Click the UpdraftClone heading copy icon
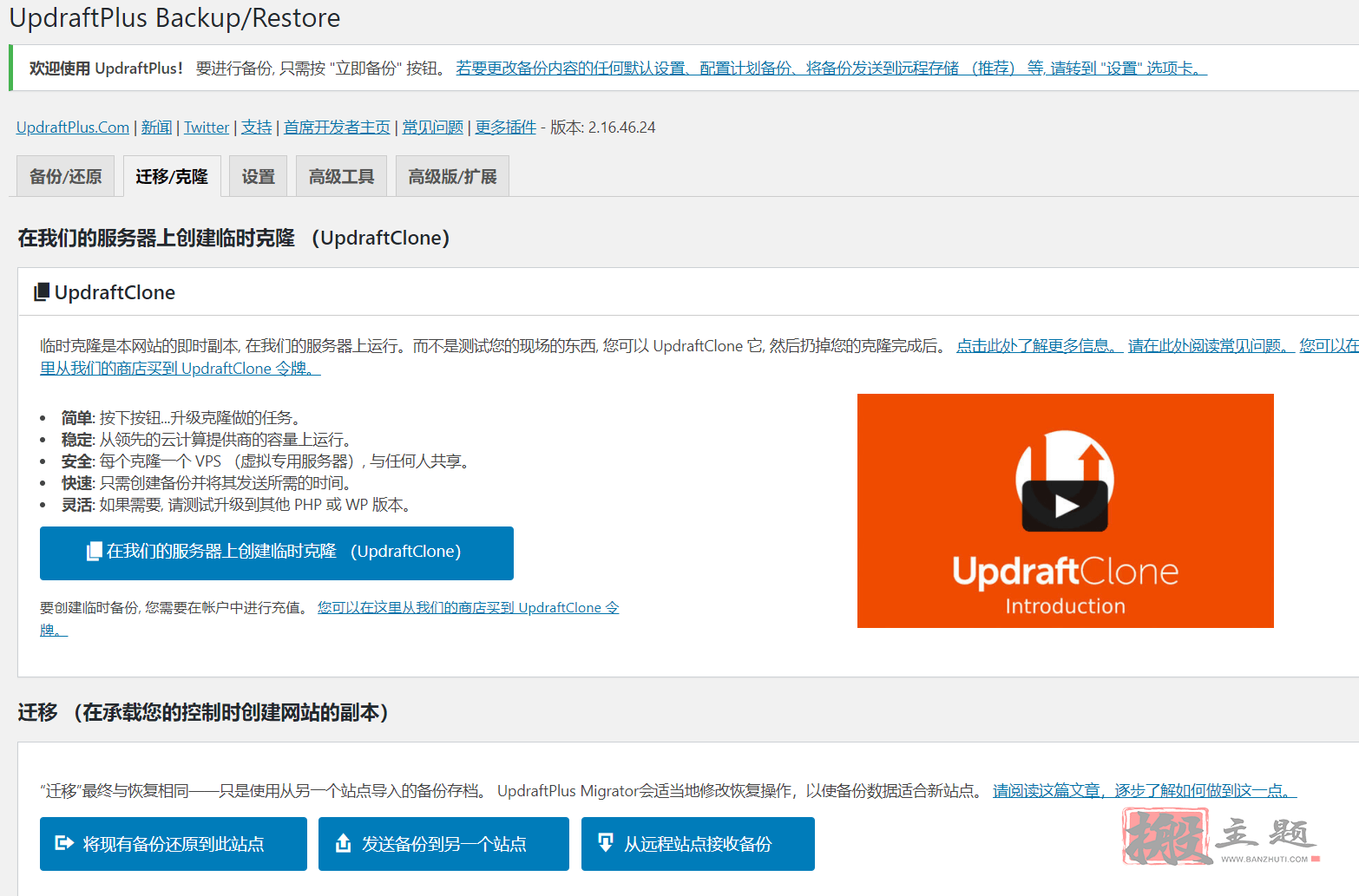 tap(41, 292)
